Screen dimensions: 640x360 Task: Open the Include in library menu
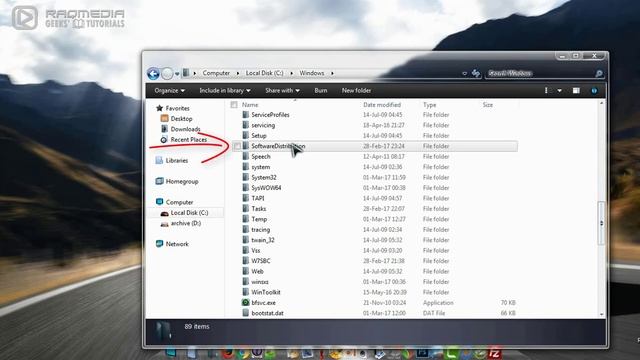[225, 91]
